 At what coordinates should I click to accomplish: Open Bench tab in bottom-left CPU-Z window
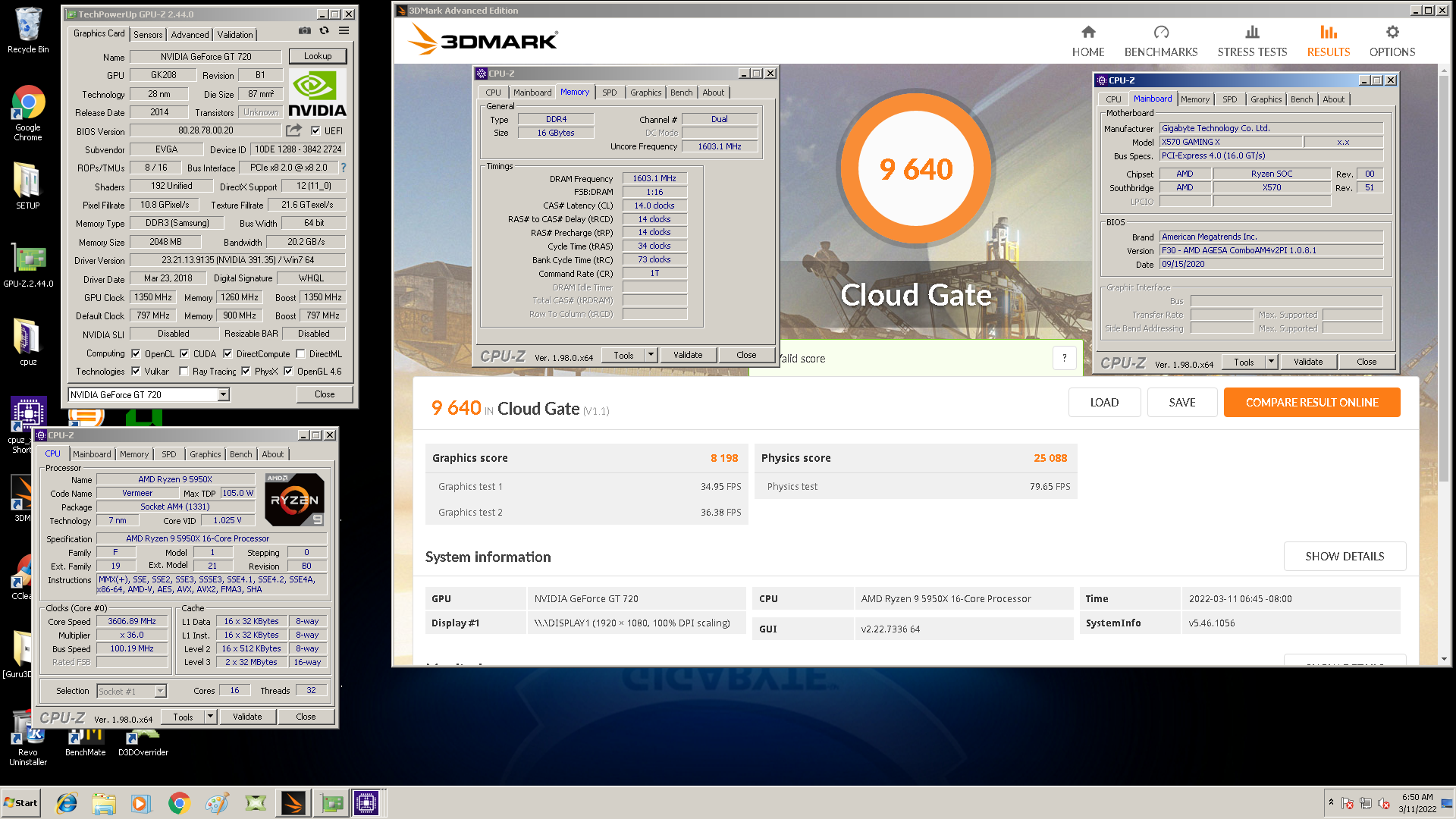tap(241, 454)
